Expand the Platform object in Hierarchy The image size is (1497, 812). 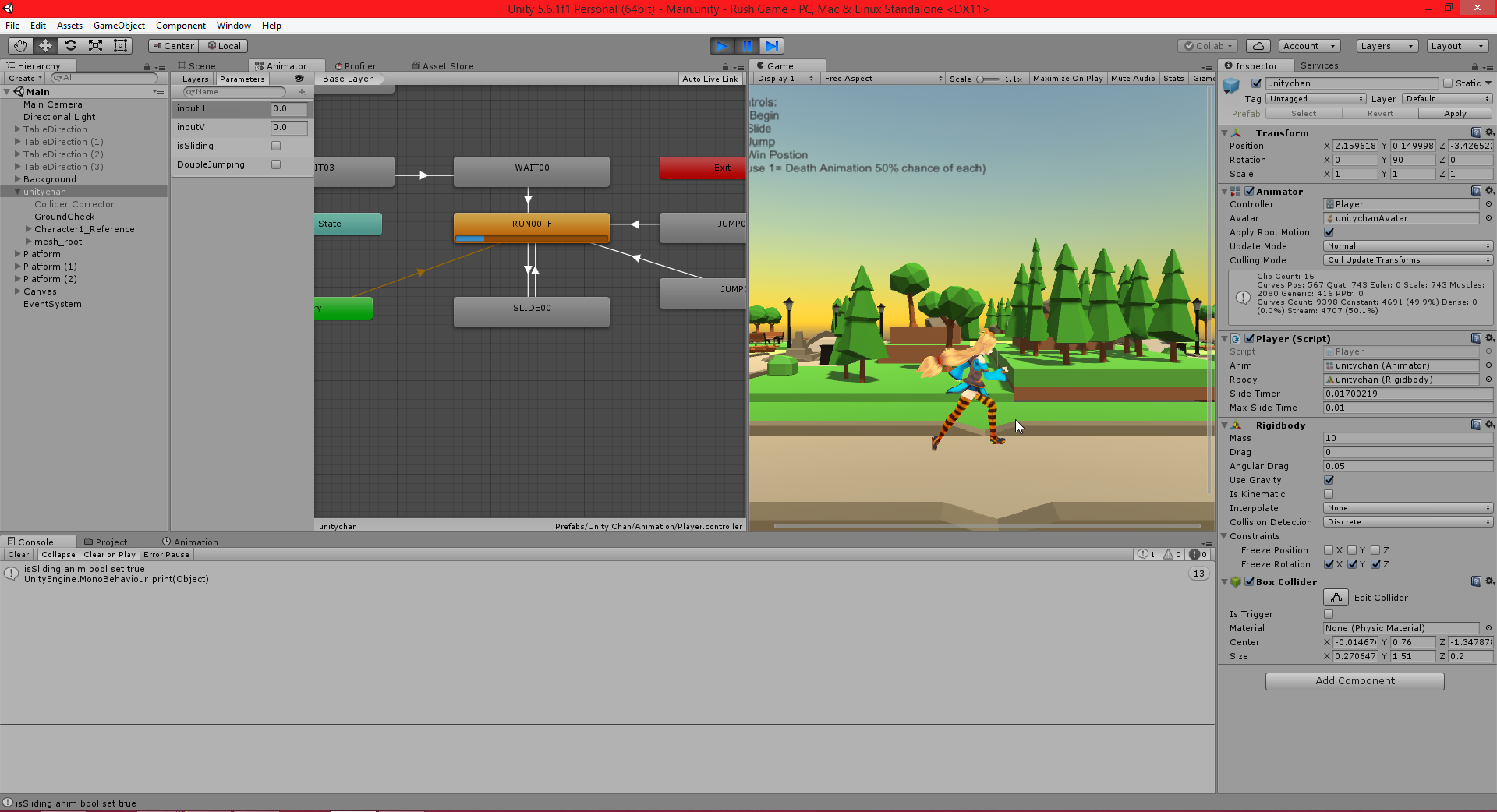point(18,254)
